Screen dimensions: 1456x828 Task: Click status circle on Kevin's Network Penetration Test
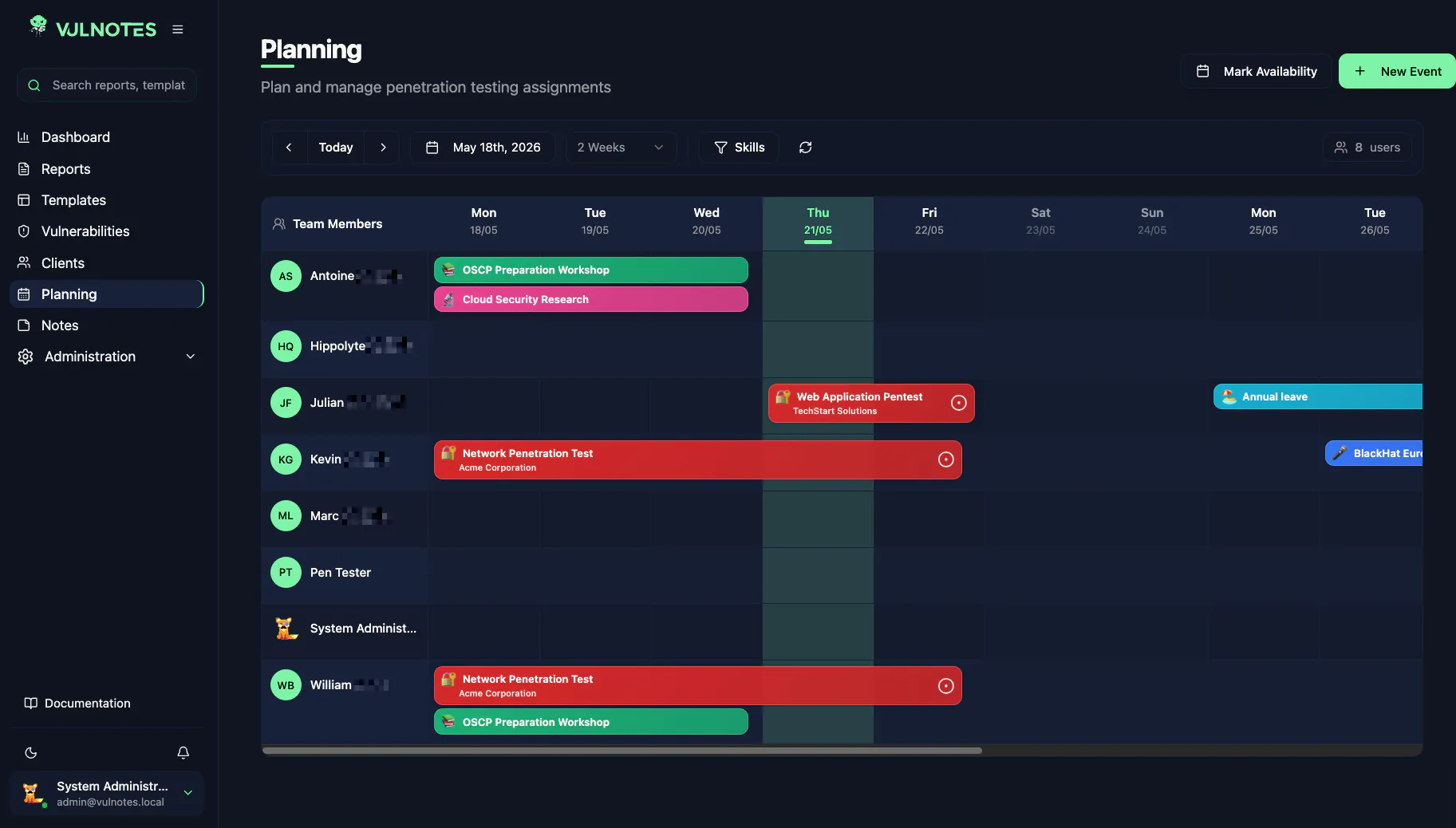click(x=946, y=460)
